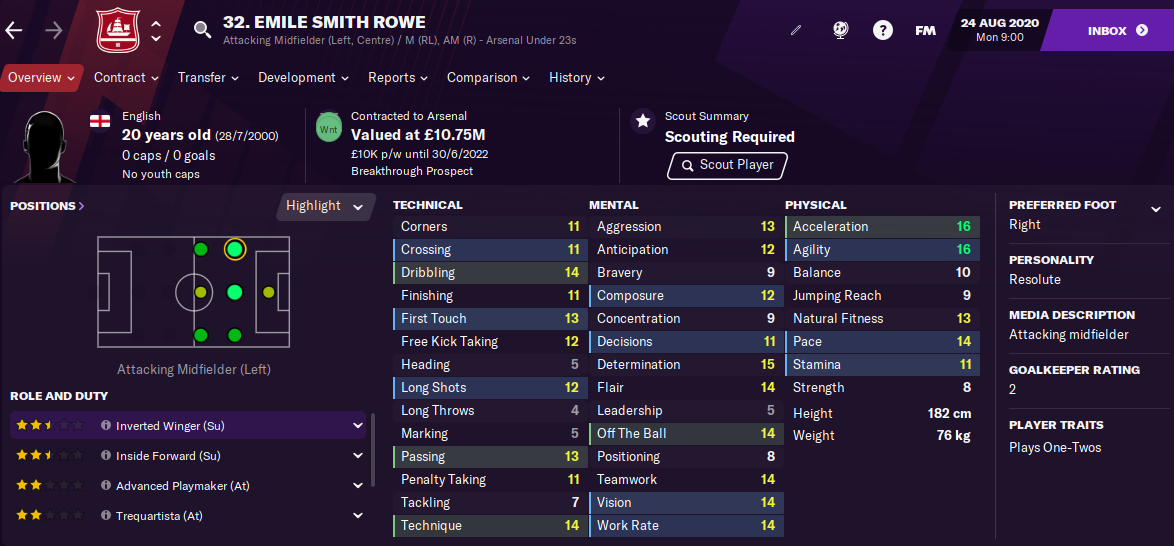Open the search magnifier icon

pyautogui.click(x=202, y=30)
